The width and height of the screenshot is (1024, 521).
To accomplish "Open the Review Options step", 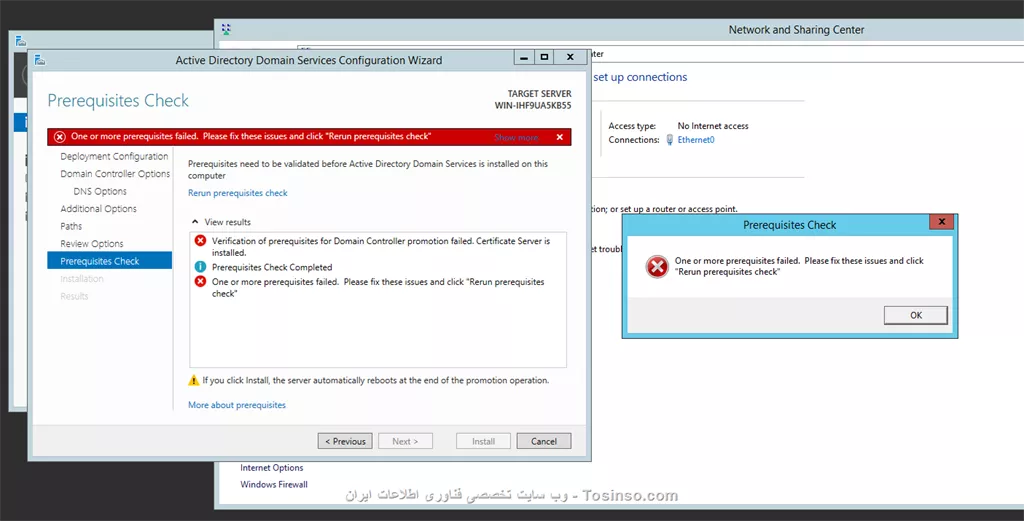I will pos(91,244).
